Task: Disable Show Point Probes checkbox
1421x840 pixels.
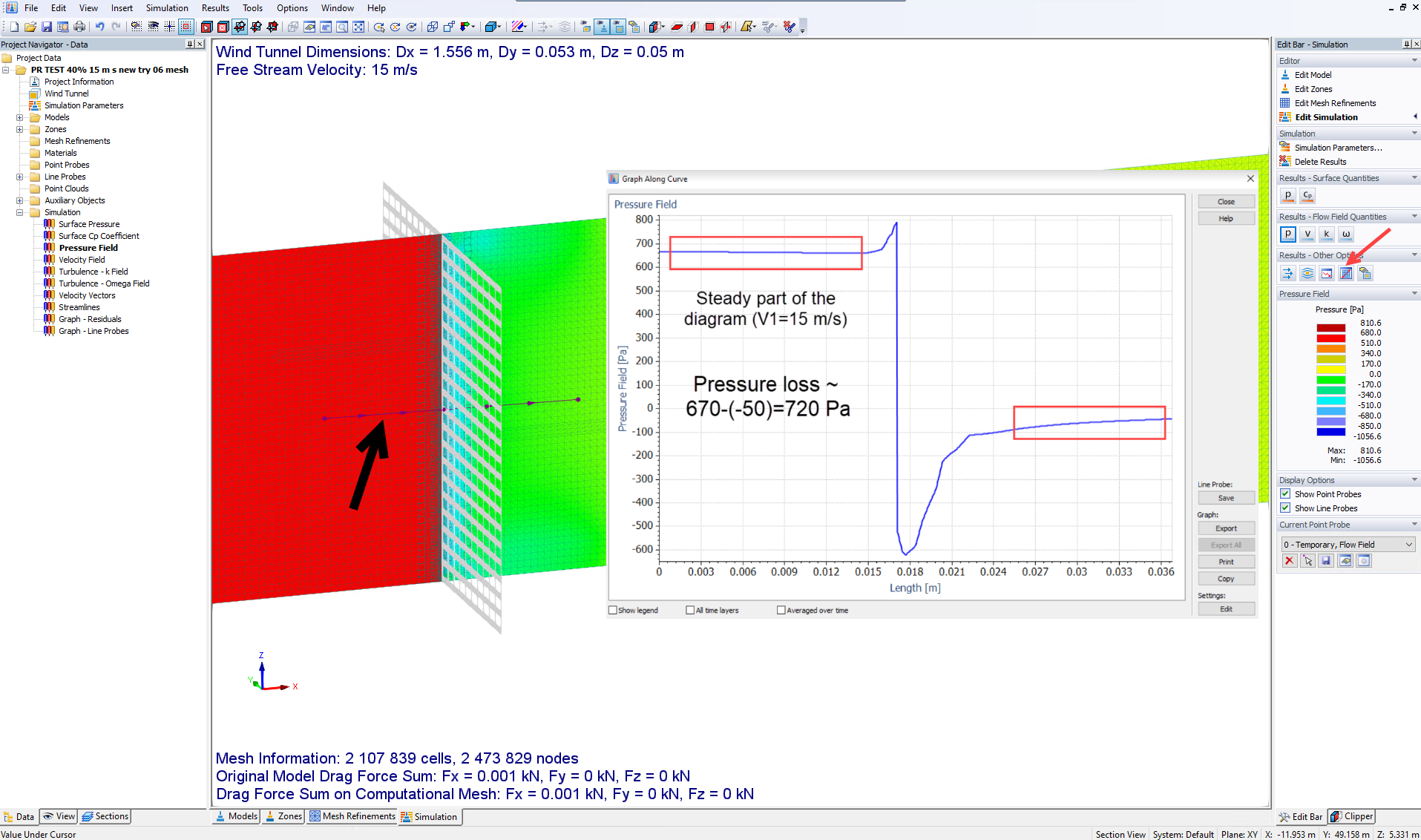Action: click(x=1285, y=493)
